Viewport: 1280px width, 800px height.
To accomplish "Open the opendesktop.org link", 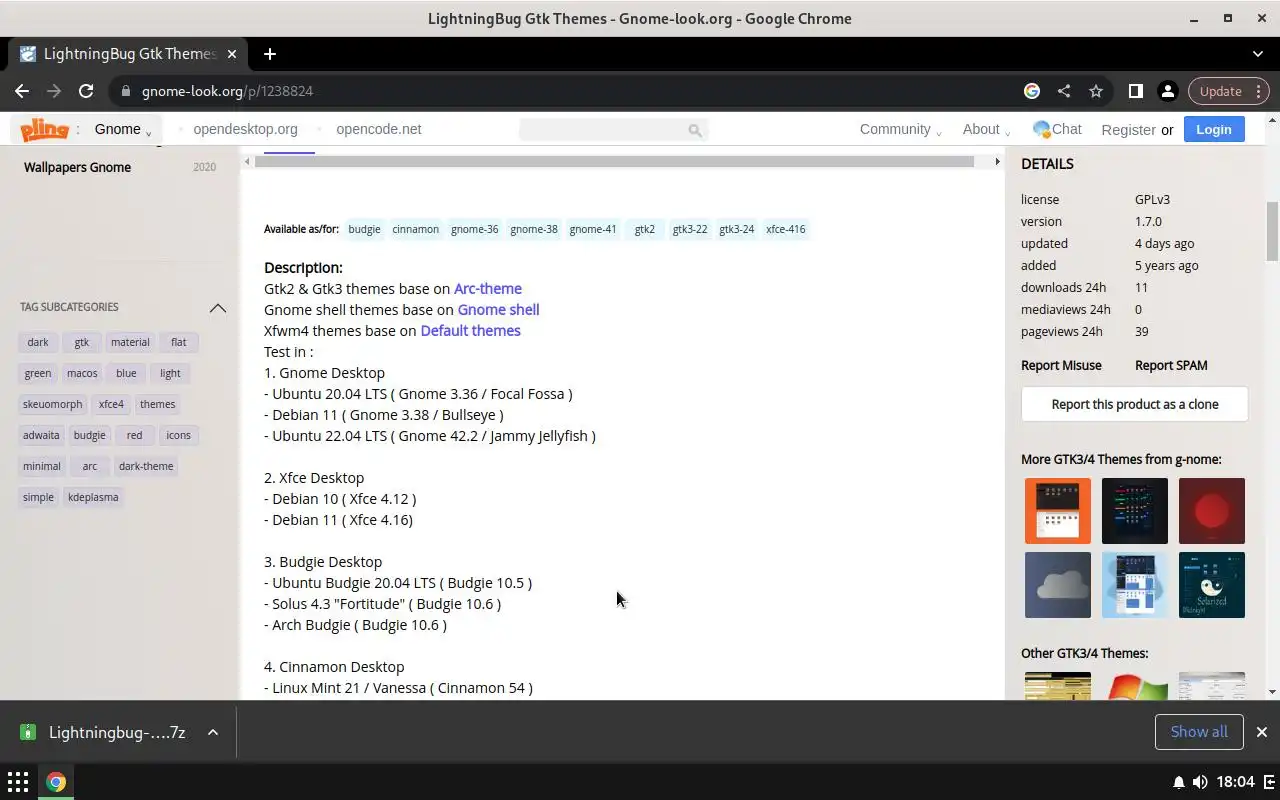I will tap(245, 129).
